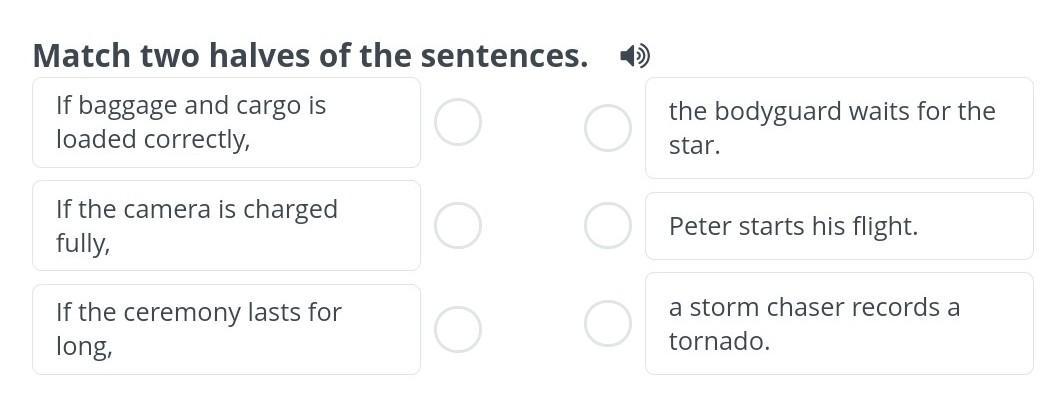This screenshot has height=401, width=1053.
Task: Click the words 'loaded correctly,' in the first card
Action: click(152, 139)
